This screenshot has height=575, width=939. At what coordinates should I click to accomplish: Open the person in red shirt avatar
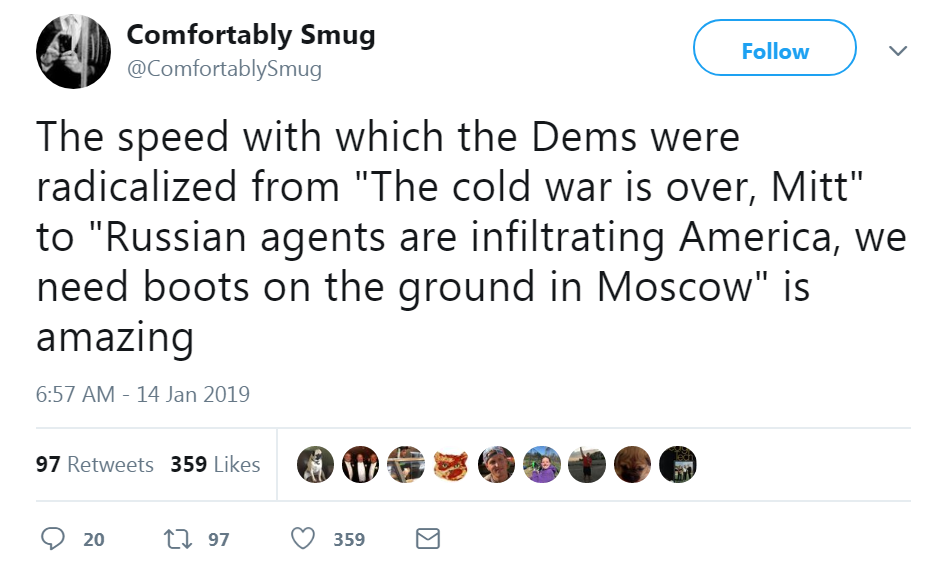click(587, 464)
